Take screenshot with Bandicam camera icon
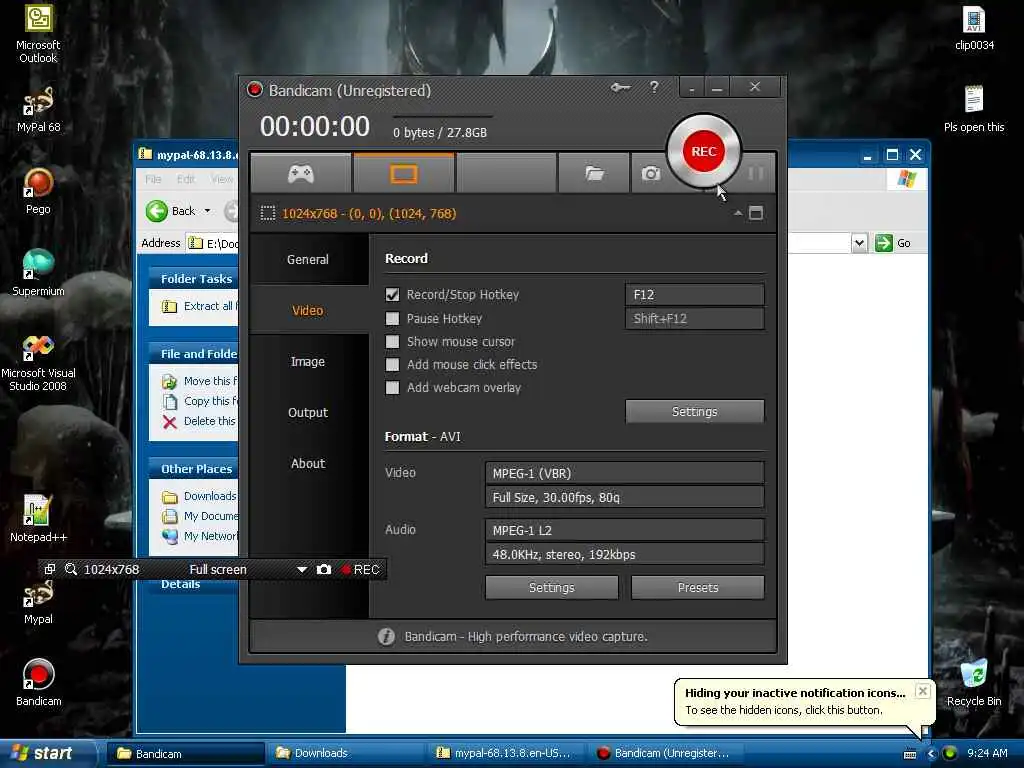The image size is (1024, 768). point(650,174)
